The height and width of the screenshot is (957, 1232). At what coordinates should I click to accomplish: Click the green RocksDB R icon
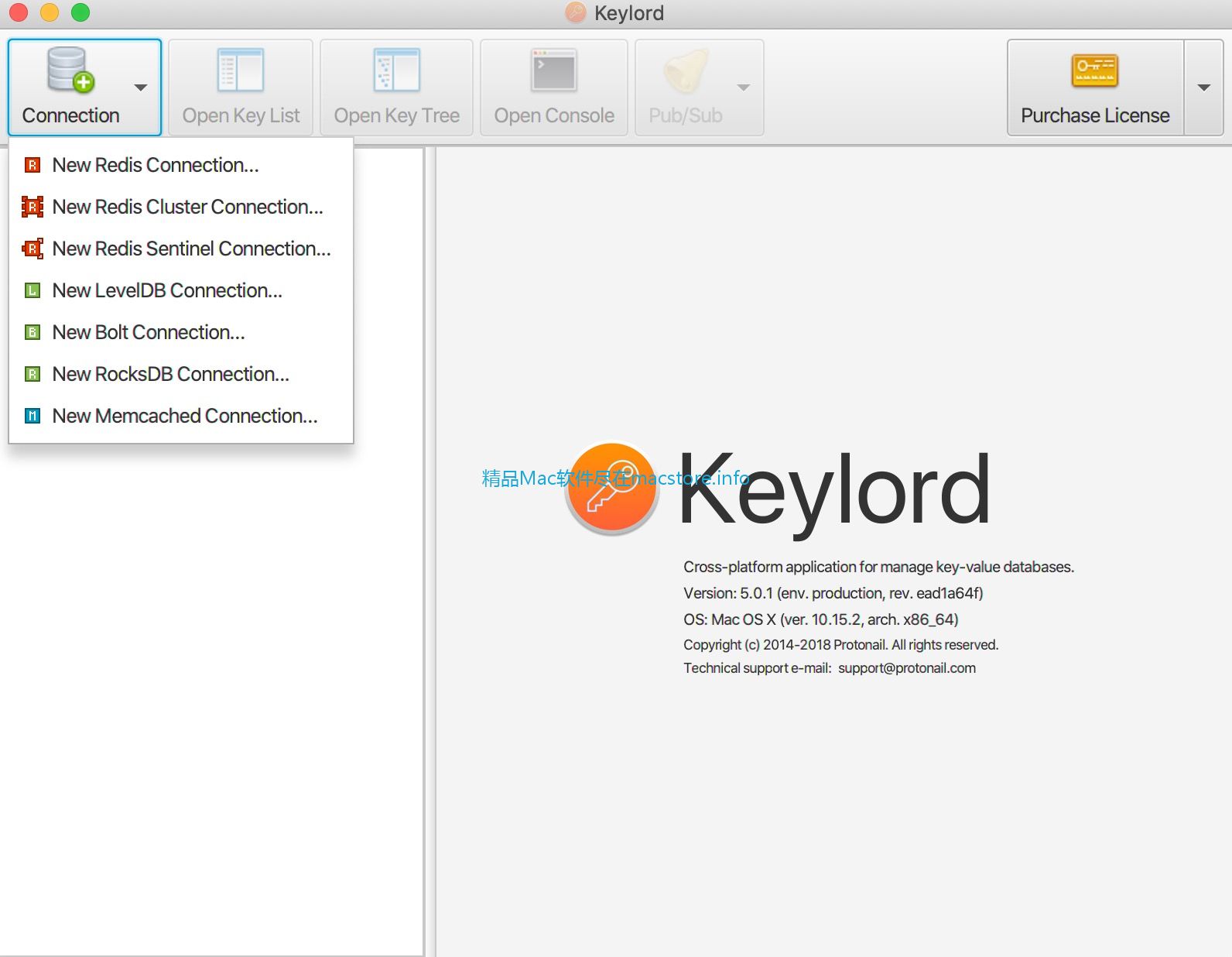click(x=33, y=374)
